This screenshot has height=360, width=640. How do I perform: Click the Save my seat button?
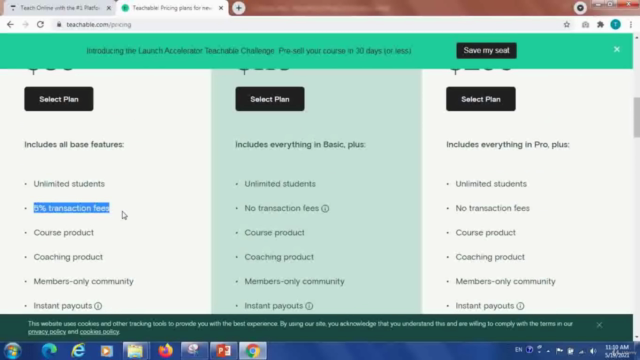click(x=486, y=51)
